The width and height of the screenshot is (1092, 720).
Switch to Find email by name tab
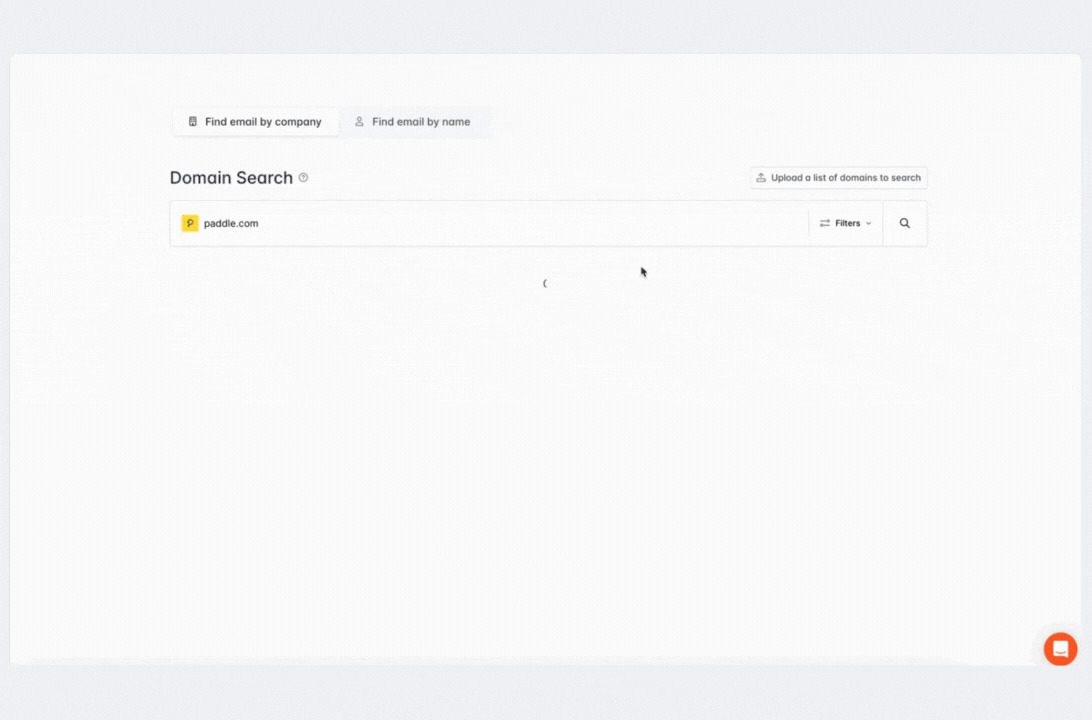coord(413,122)
